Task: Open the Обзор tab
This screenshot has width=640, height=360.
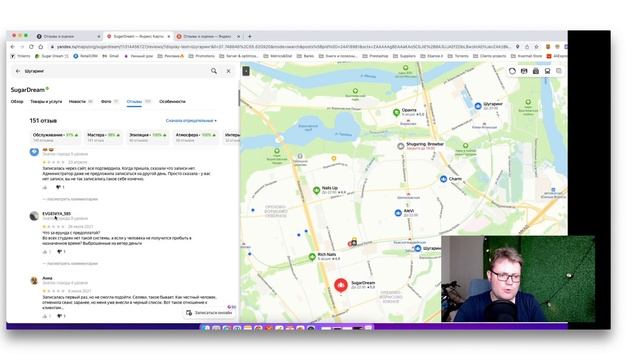Action: [17, 102]
